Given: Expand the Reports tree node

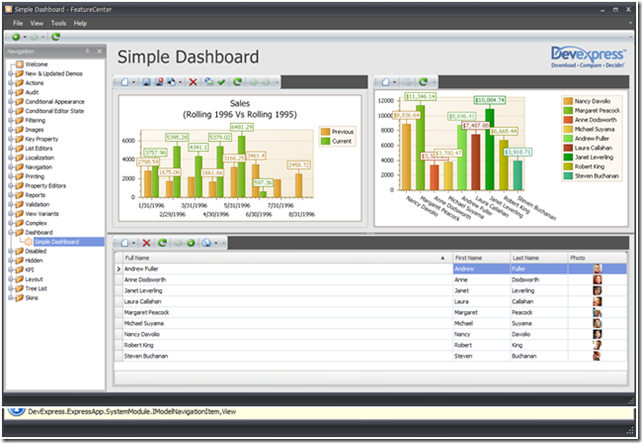Looking at the screenshot, I should coord(11,195).
